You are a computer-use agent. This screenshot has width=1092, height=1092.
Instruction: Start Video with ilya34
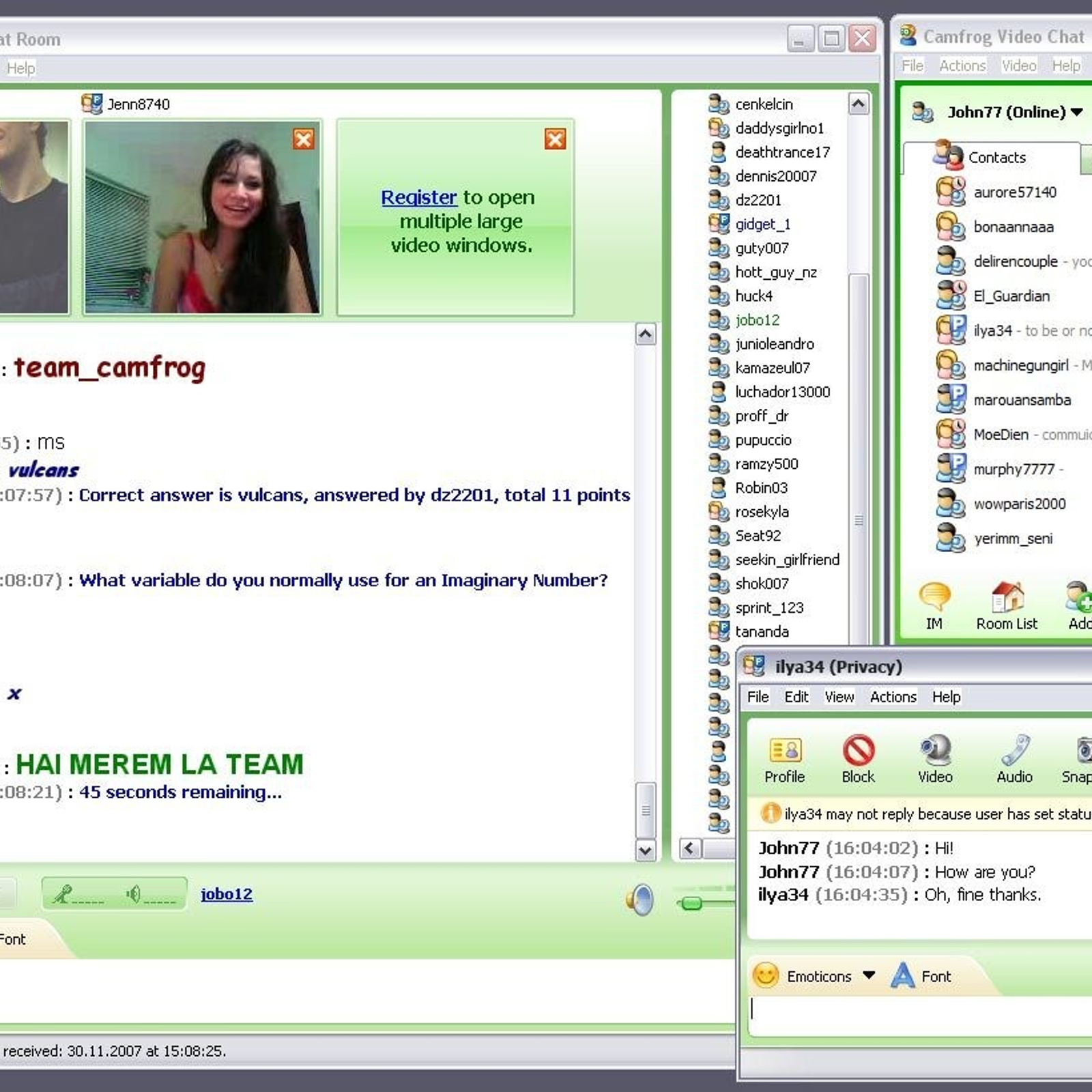click(935, 759)
